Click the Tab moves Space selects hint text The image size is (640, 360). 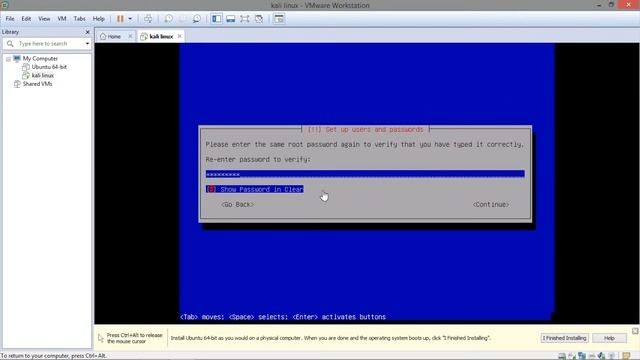(283, 317)
